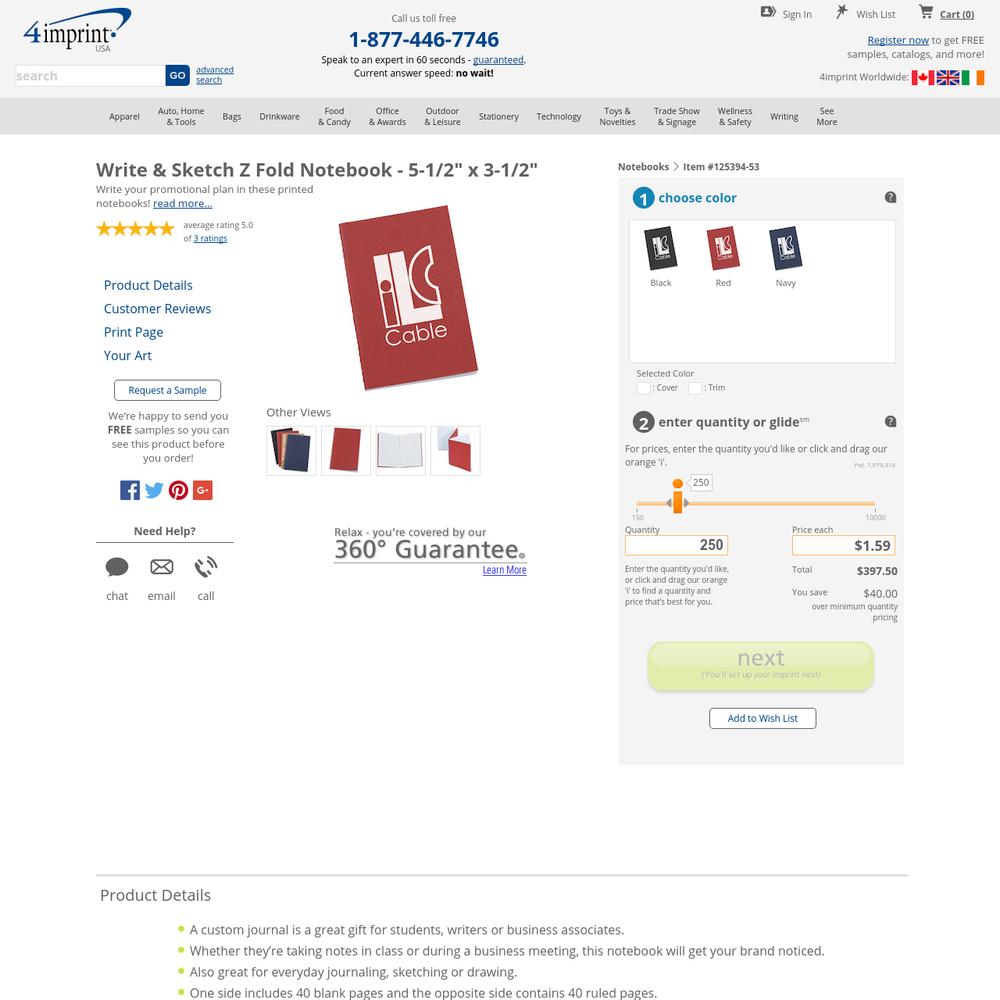Share the product on Facebook
1000x1000 pixels.
[129, 490]
